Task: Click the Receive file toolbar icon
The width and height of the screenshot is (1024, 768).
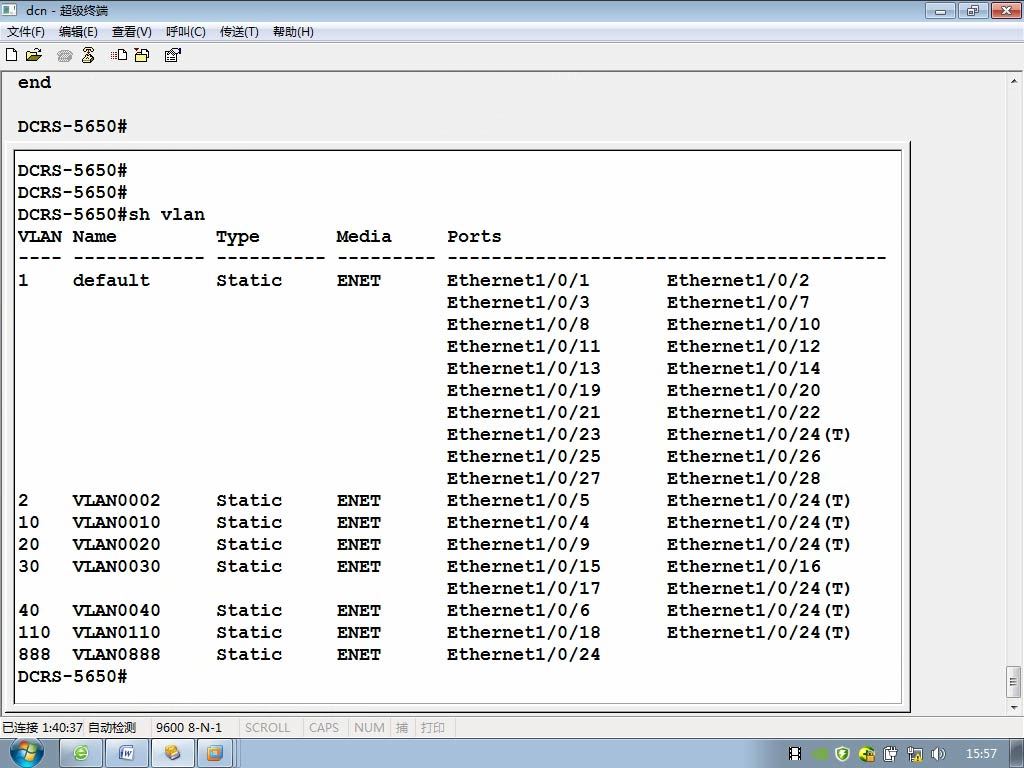Action: (142, 55)
